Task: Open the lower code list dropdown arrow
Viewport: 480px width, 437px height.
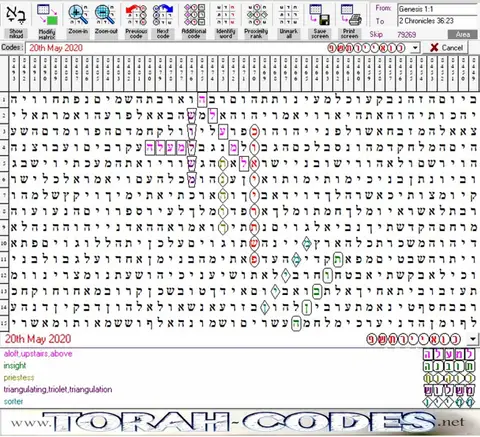Action: click(x=473, y=339)
